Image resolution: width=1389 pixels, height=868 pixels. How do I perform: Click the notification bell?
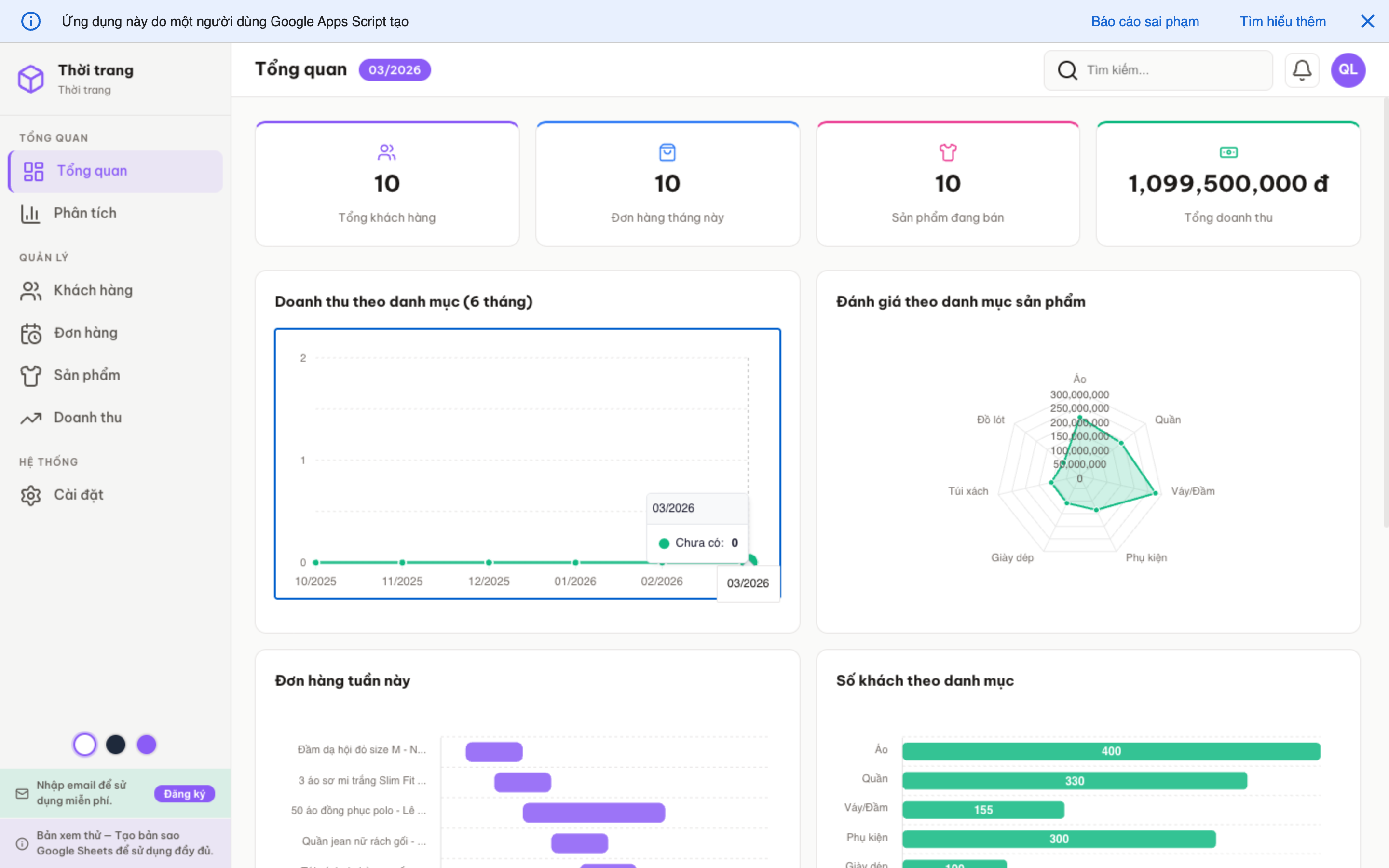[1302, 69]
